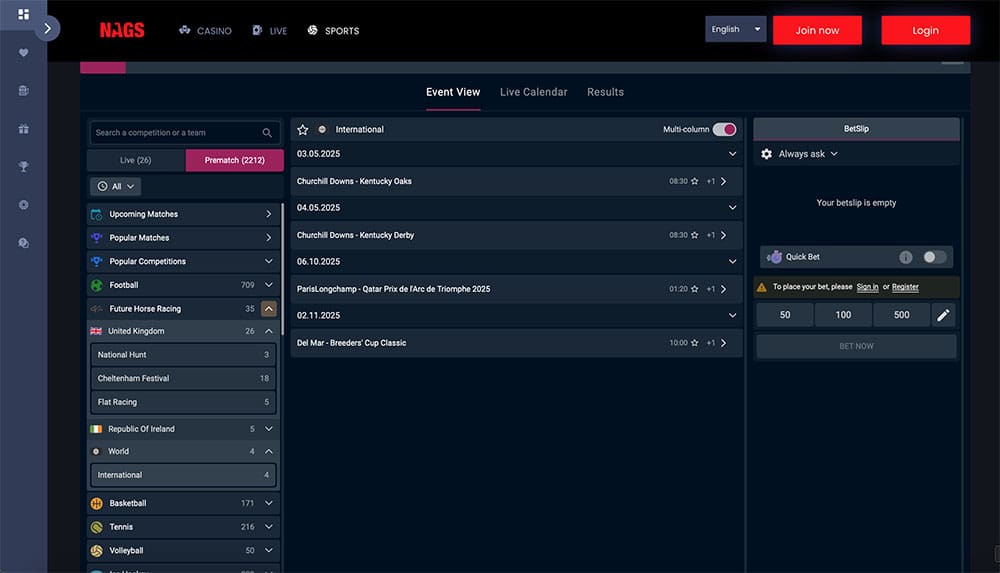Open the CASINO menu item

point(205,31)
